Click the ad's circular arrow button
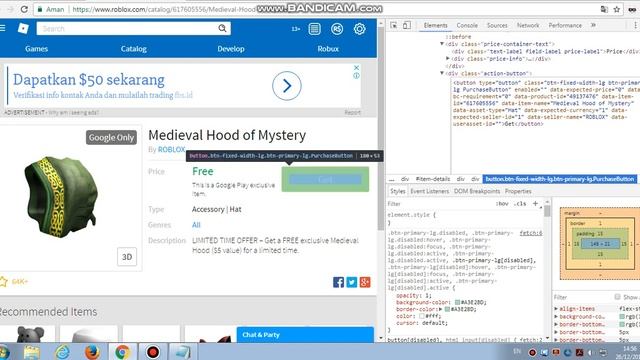 coord(287,86)
